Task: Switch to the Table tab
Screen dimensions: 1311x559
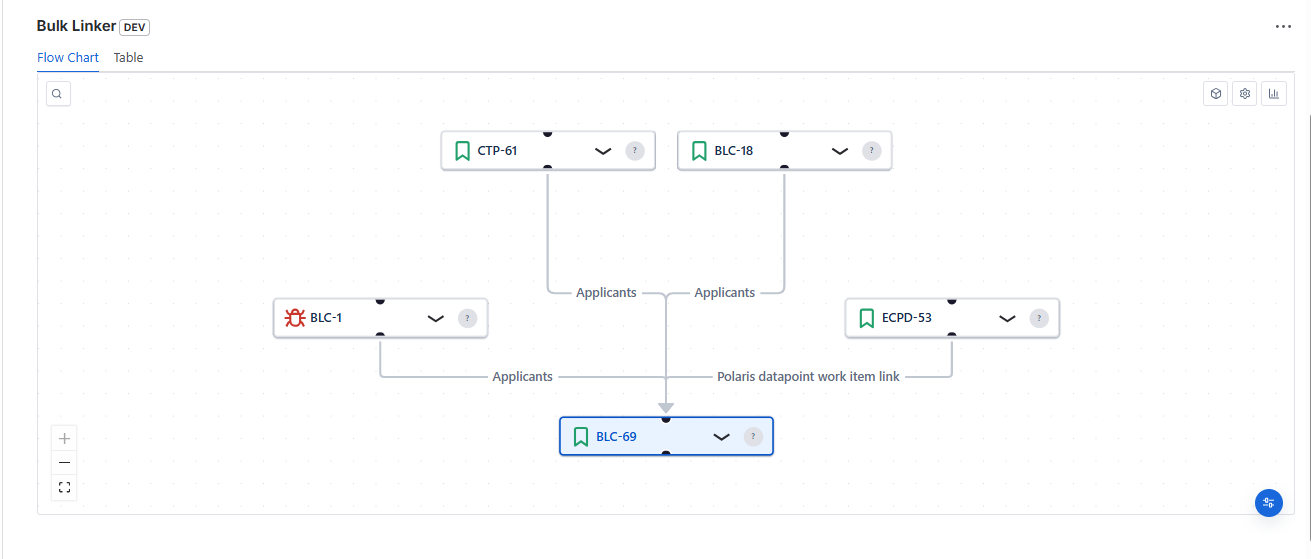Action: pos(128,58)
